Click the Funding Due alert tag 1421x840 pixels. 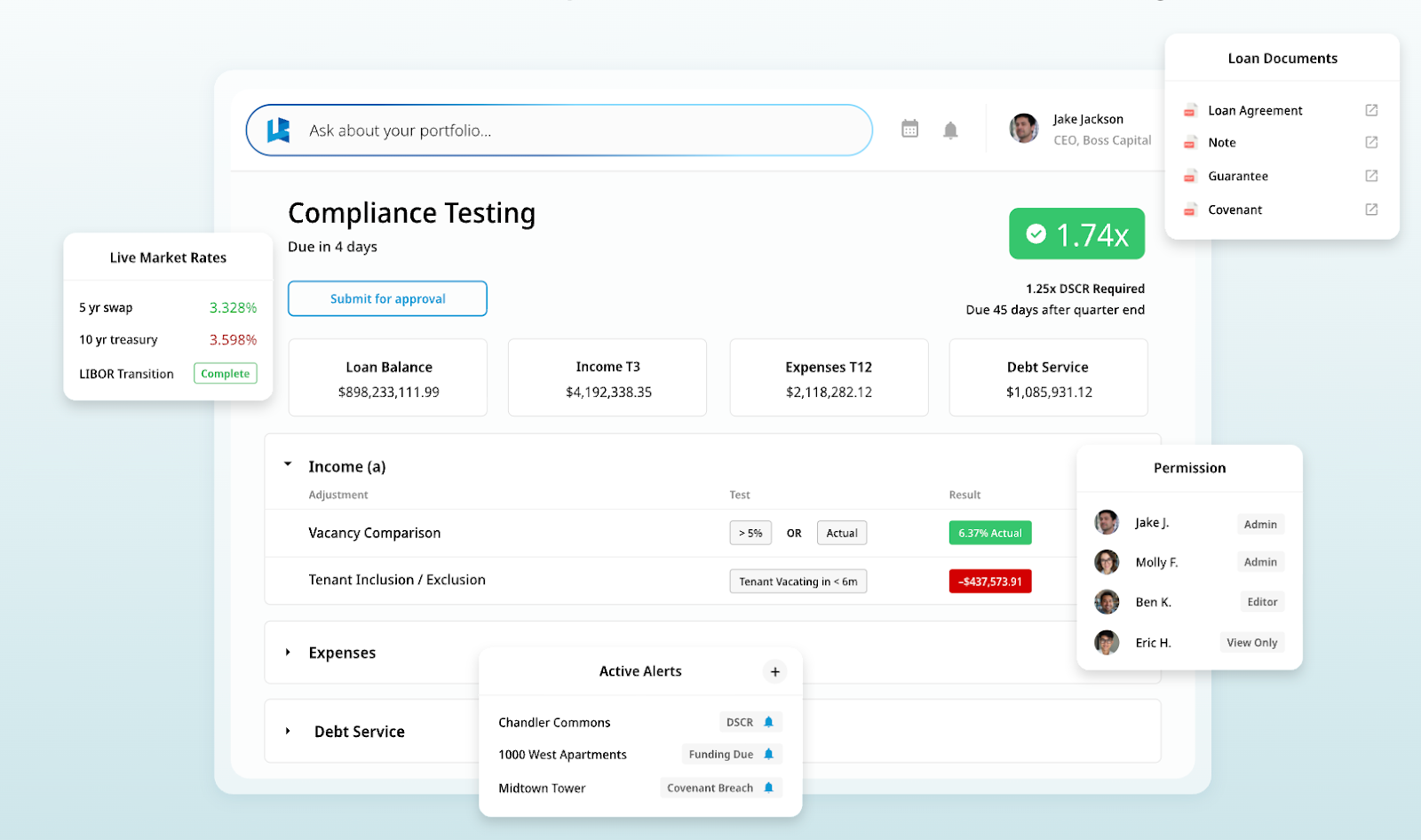720,754
